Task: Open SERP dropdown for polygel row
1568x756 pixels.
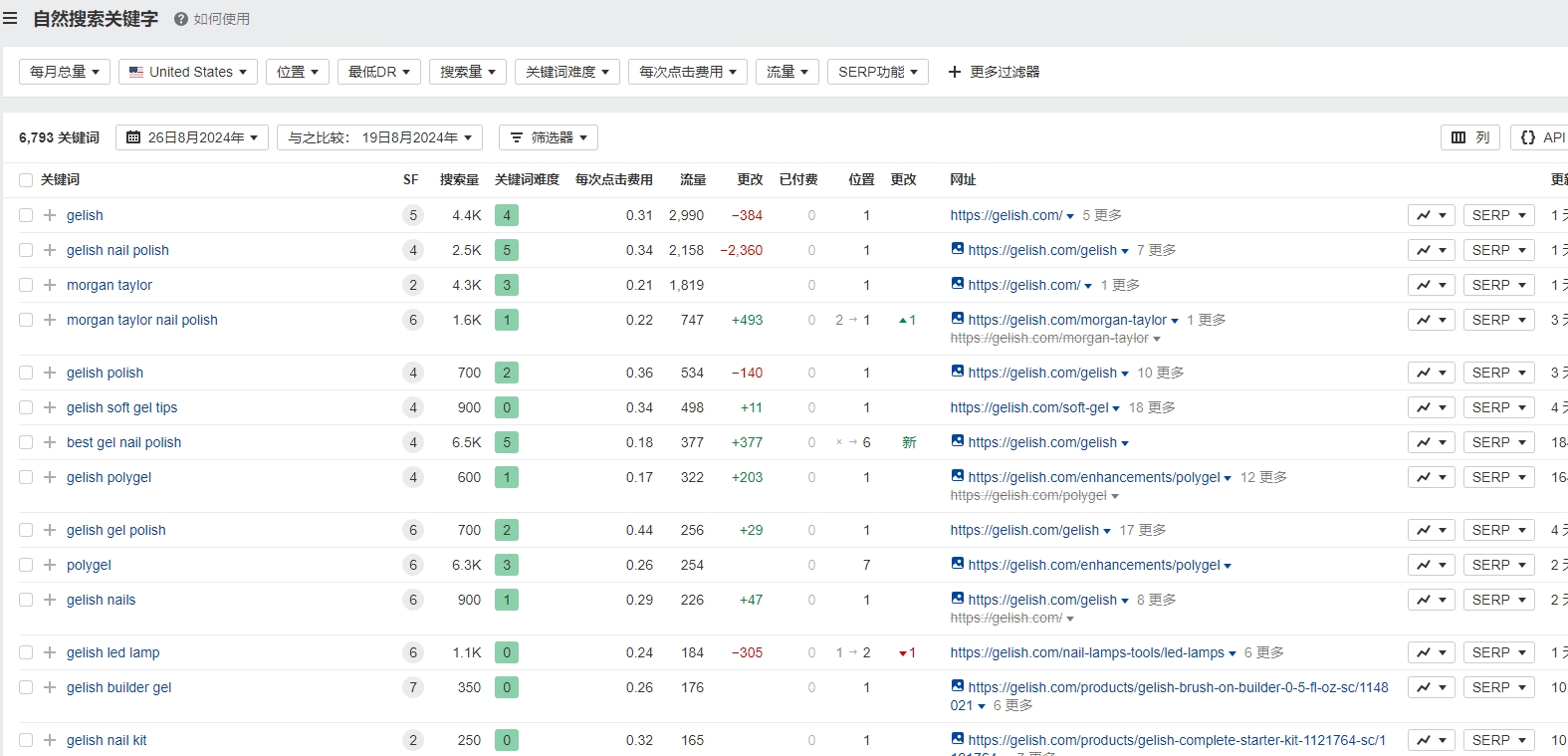Action: tap(1499, 565)
